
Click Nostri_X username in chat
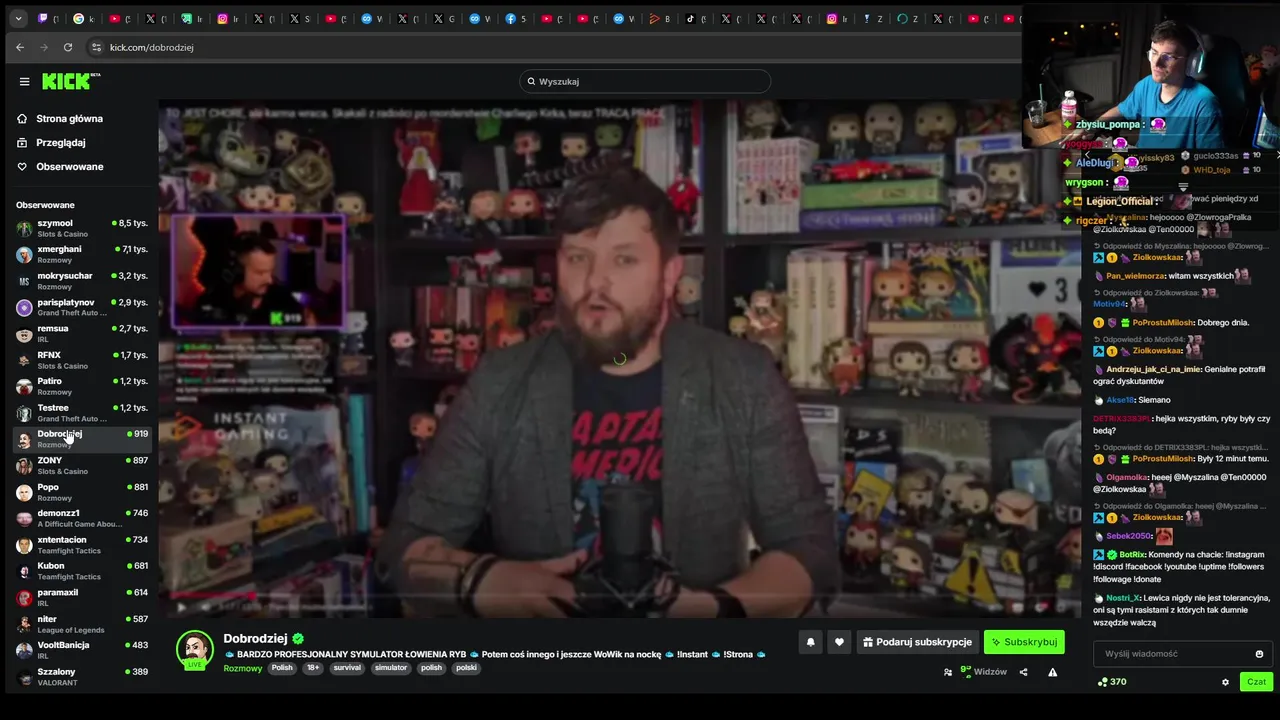click(1122, 598)
